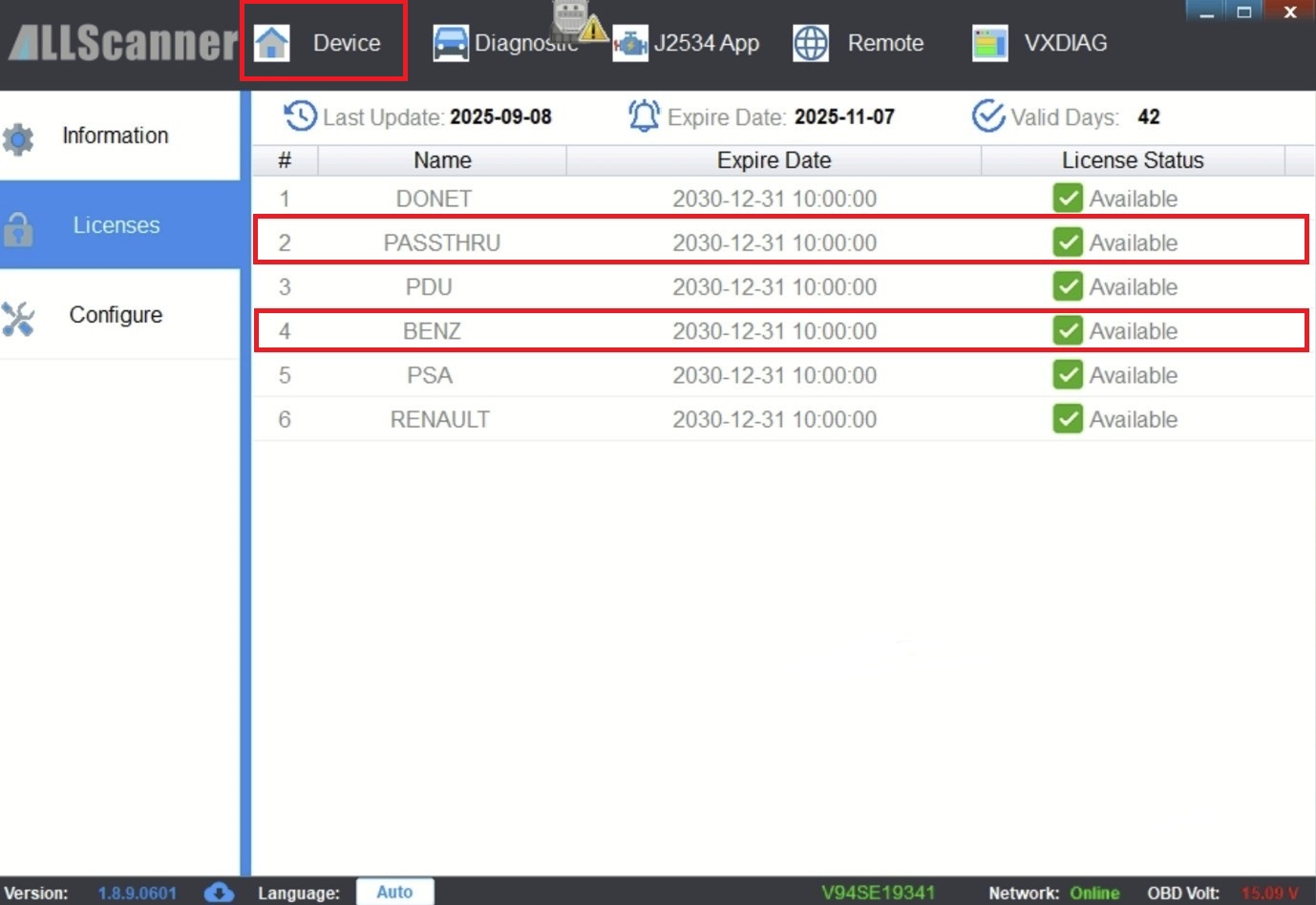Viewport: 1316px width, 905px height.
Task: Select Information in the sidebar
Action: click(x=119, y=136)
